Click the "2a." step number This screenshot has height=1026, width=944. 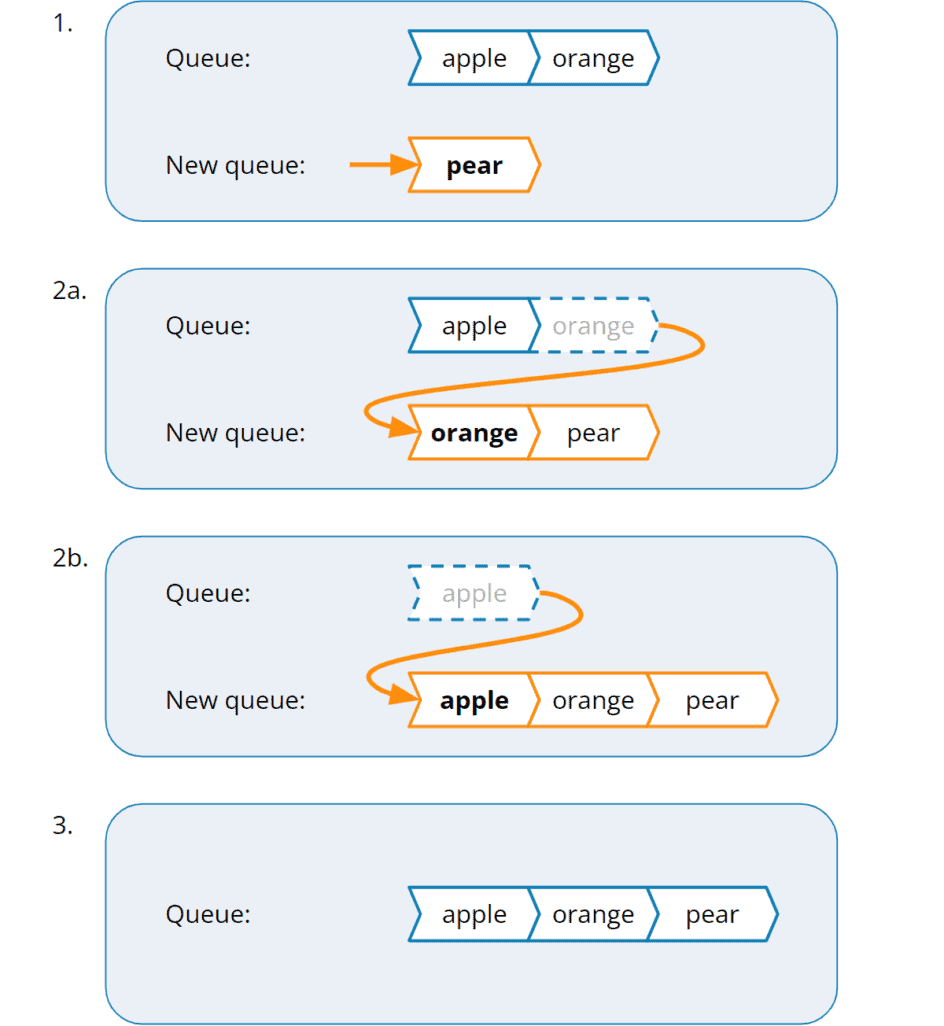click(70, 291)
